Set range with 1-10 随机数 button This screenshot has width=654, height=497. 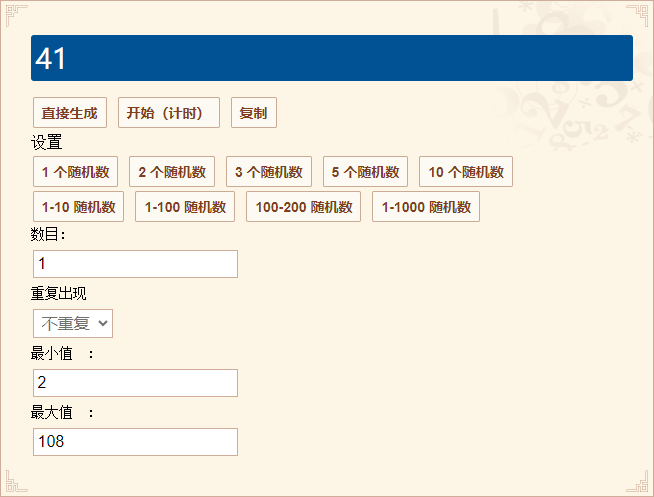78,207
